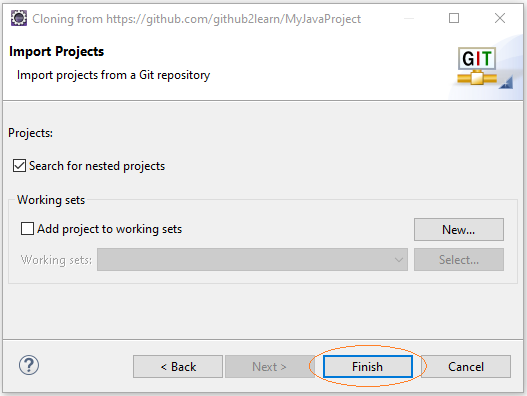
Task: Click the Working sets dropdown arrow
Action: point(399,260)
